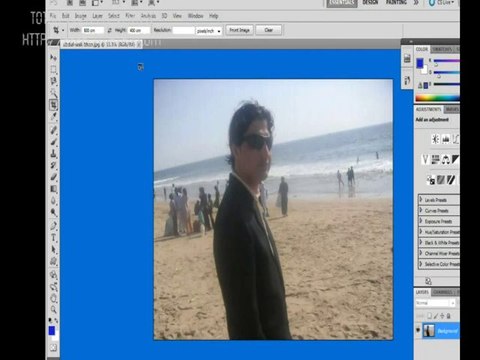Select the Move tool
Screen dimensions: 480x360
[x=53, y=58]
